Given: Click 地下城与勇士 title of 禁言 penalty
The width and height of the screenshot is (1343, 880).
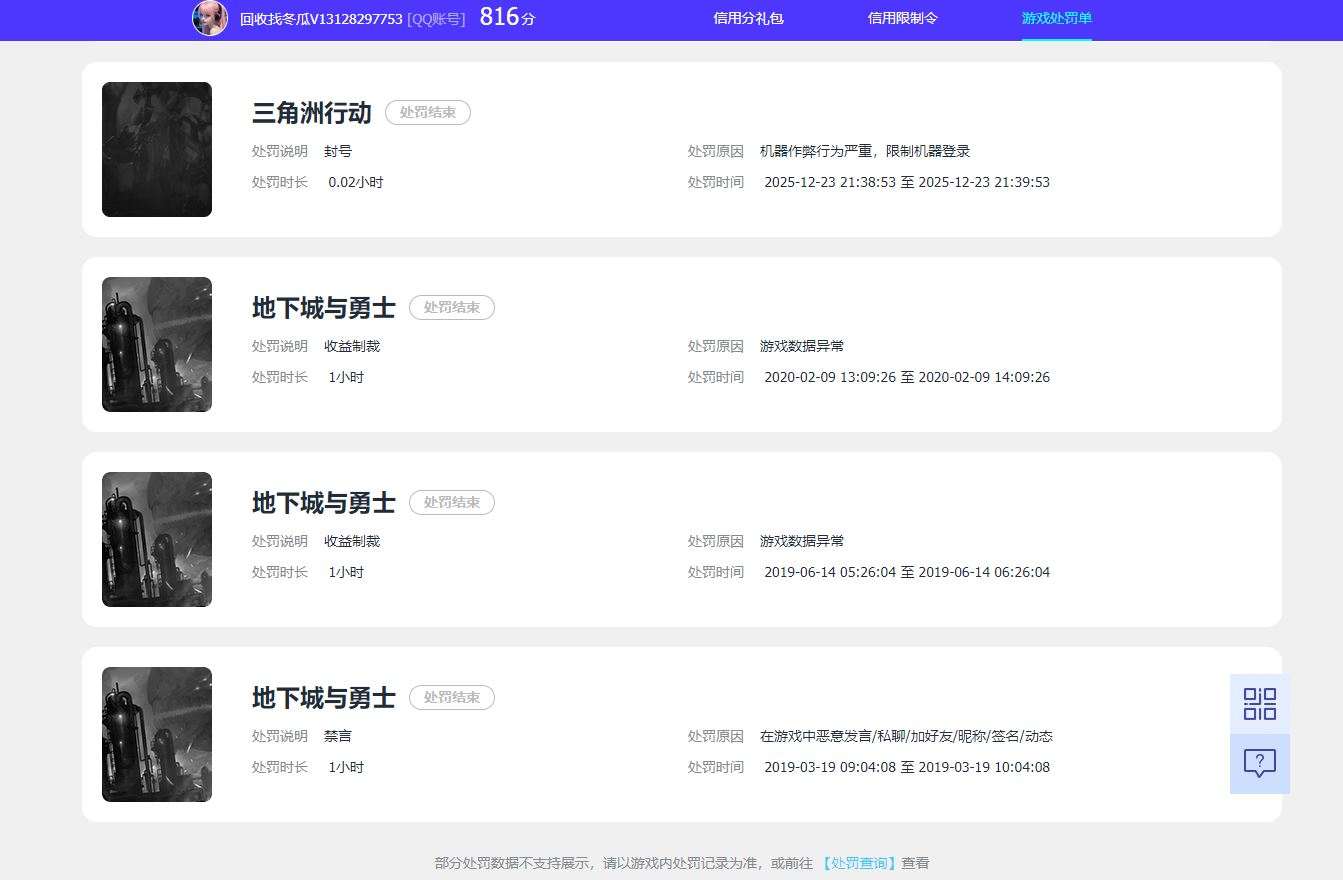Looking at the screenshot, I should [324, 698].
